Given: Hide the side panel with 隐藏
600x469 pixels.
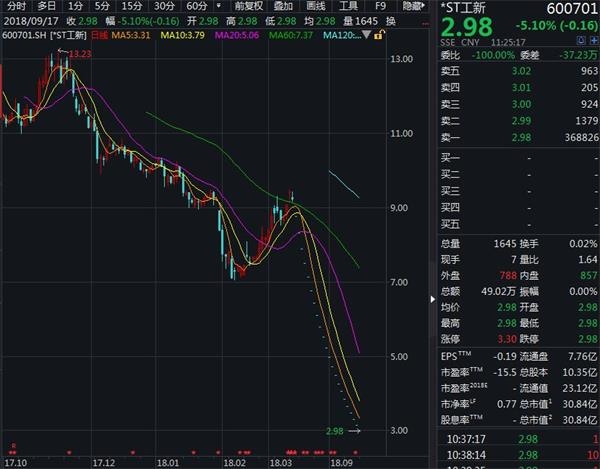Looking at the screenshot, I should click(x=413, y=6).
